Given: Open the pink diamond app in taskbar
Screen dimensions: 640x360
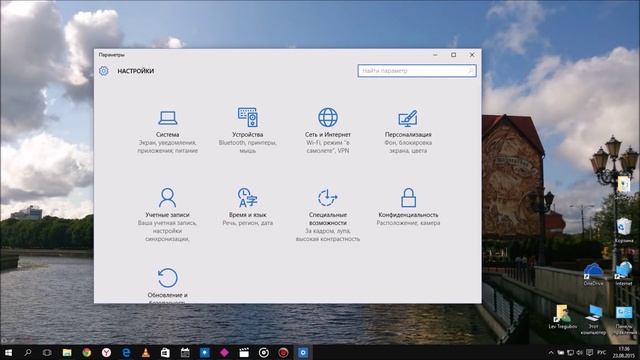Looking at the screenshot, I should click(x=224, y=352).
